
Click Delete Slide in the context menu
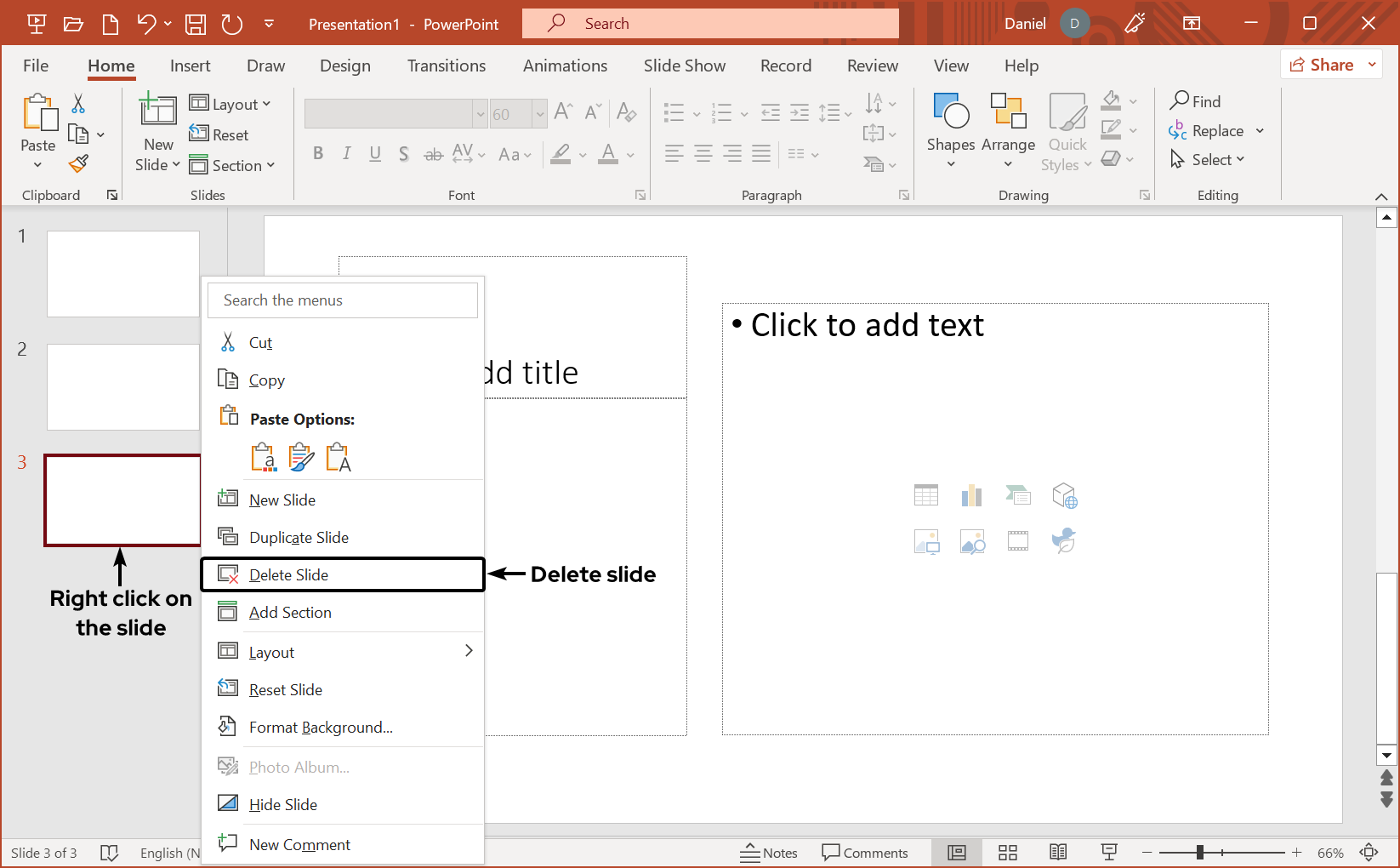289,574
